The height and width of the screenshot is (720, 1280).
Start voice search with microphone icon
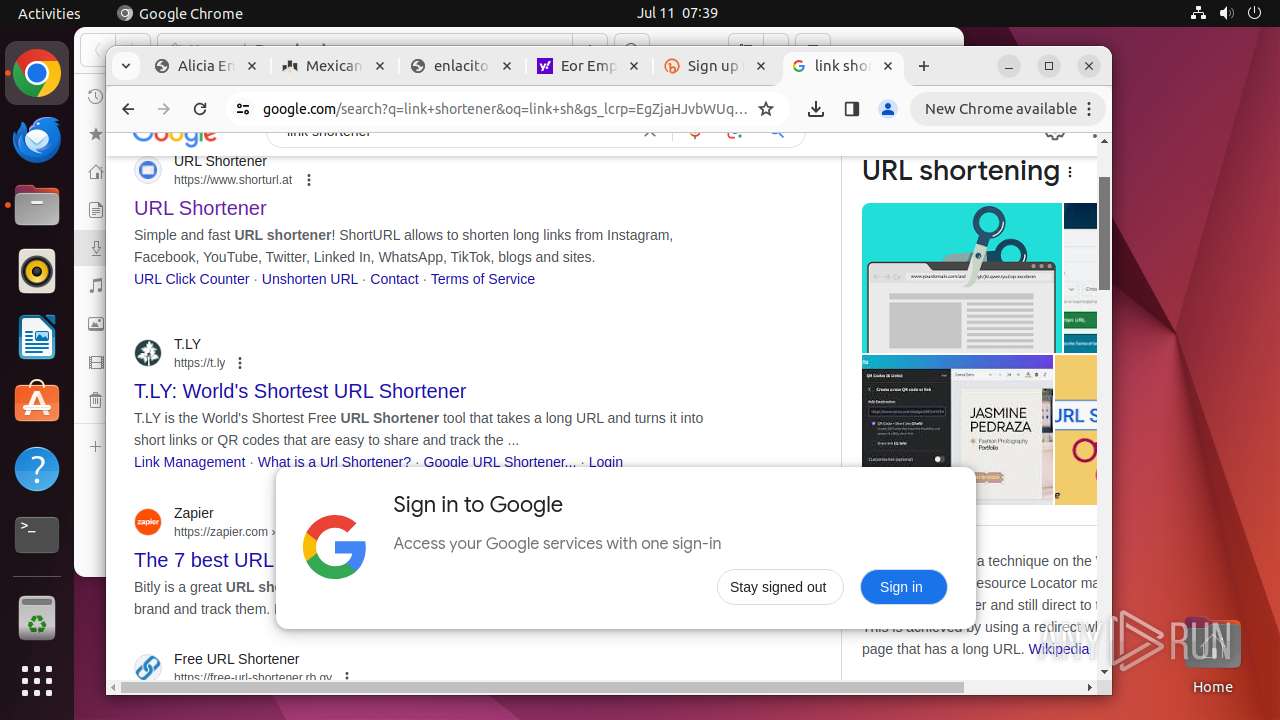[x=695, y=133]
